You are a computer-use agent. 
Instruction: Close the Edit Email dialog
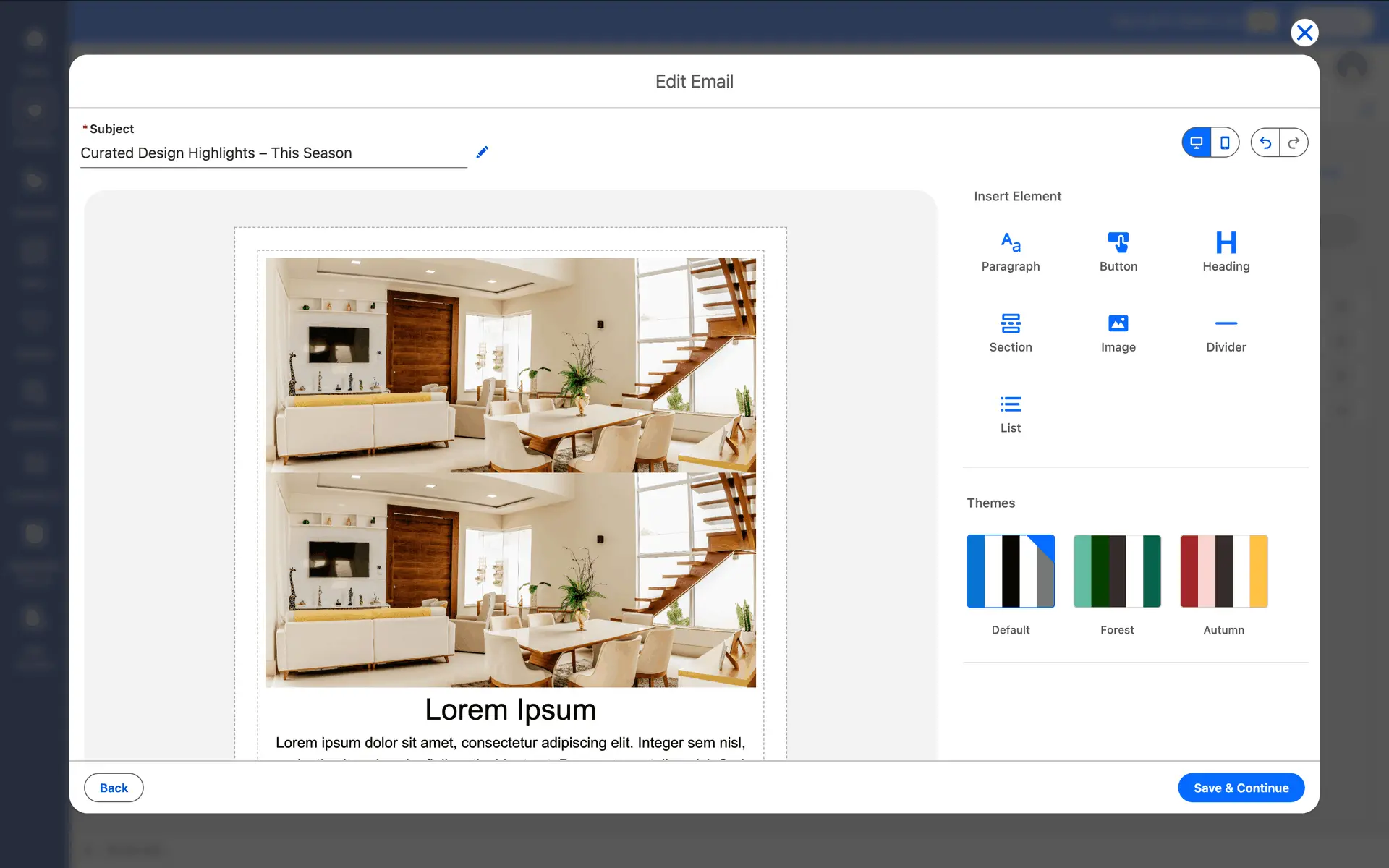[x=1304, y=33]
